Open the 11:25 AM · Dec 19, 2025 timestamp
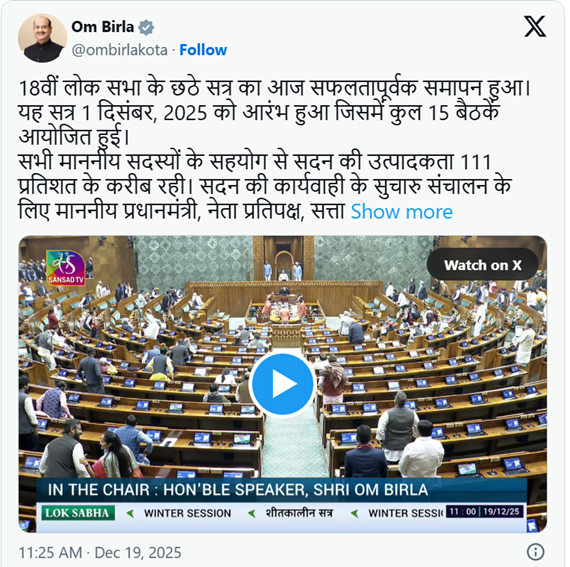 click(x=100, y=553)
